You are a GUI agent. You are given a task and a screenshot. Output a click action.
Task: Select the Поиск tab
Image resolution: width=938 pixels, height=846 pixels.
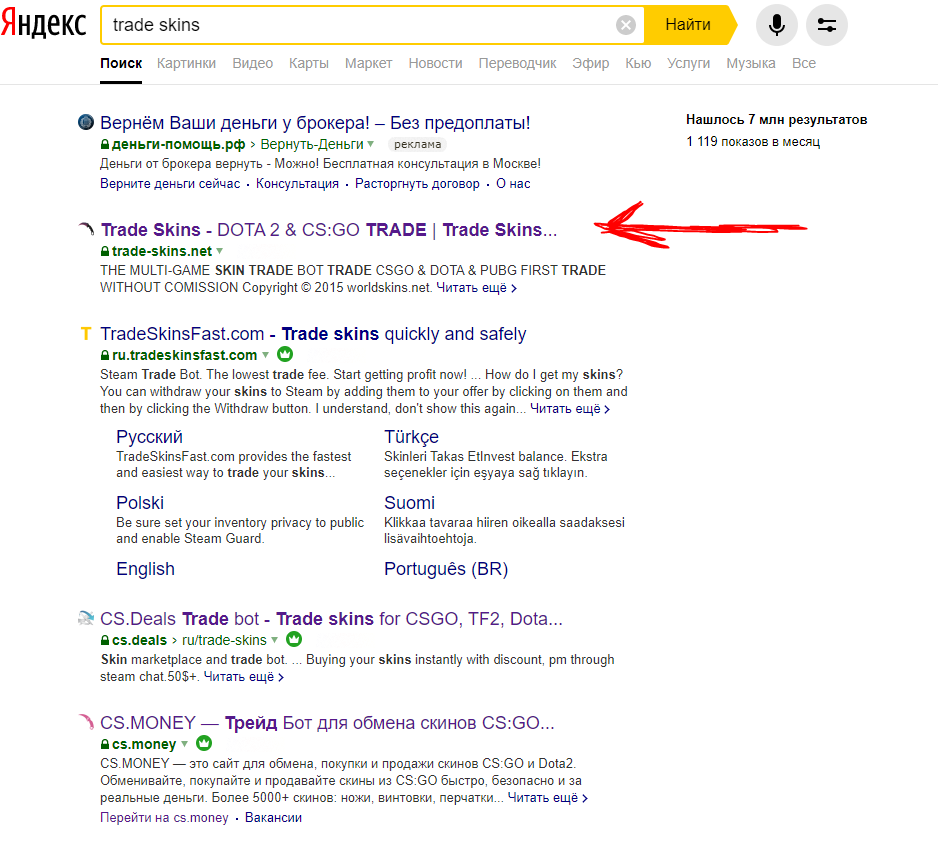pos(121,63)
